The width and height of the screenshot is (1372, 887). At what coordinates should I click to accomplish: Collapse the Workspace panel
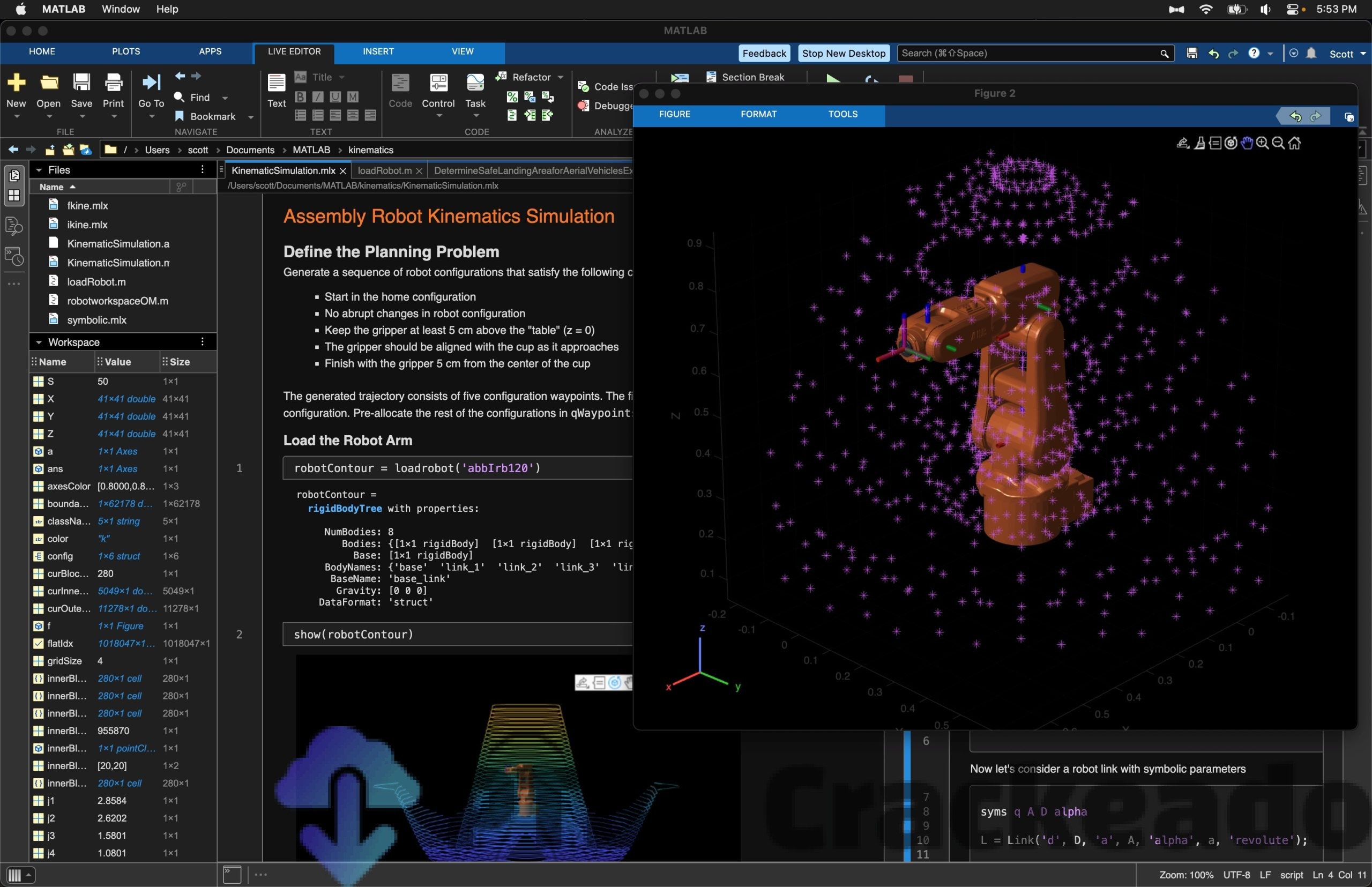(x=39, y=342)
